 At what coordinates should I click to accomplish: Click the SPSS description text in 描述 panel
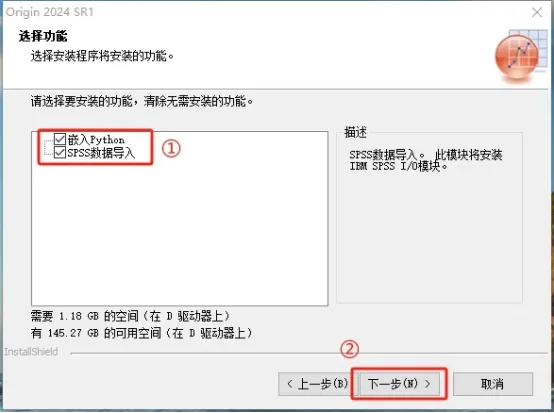(x=425, y=160)
